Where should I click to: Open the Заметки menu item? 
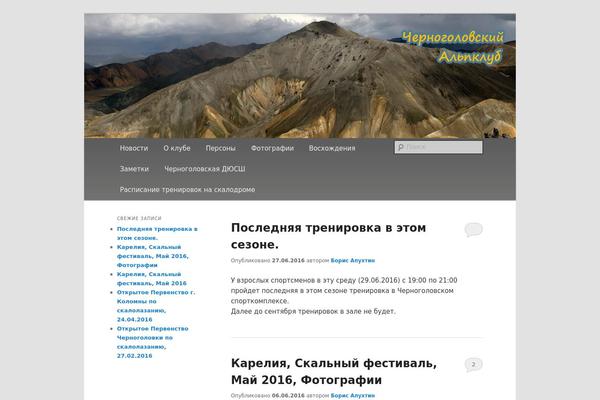click(x=134, y=169)
